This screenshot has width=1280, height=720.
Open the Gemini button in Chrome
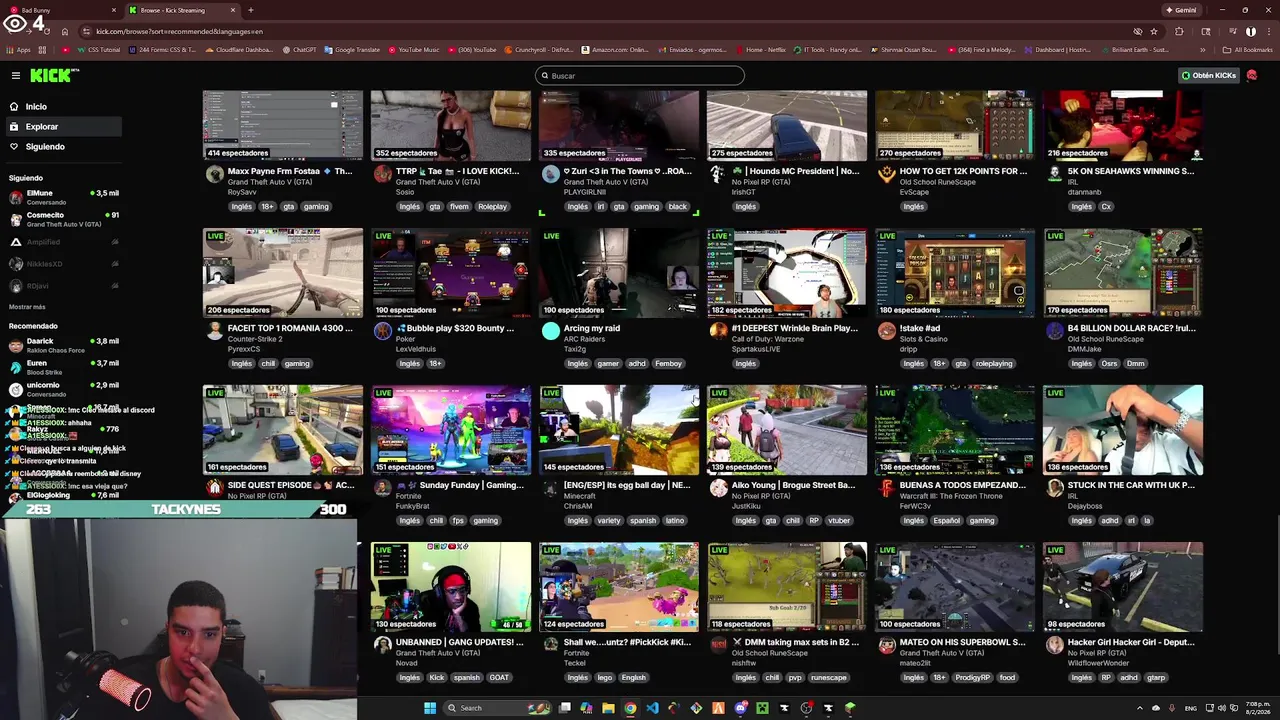pyautogui.click(x=1181, y=10)
